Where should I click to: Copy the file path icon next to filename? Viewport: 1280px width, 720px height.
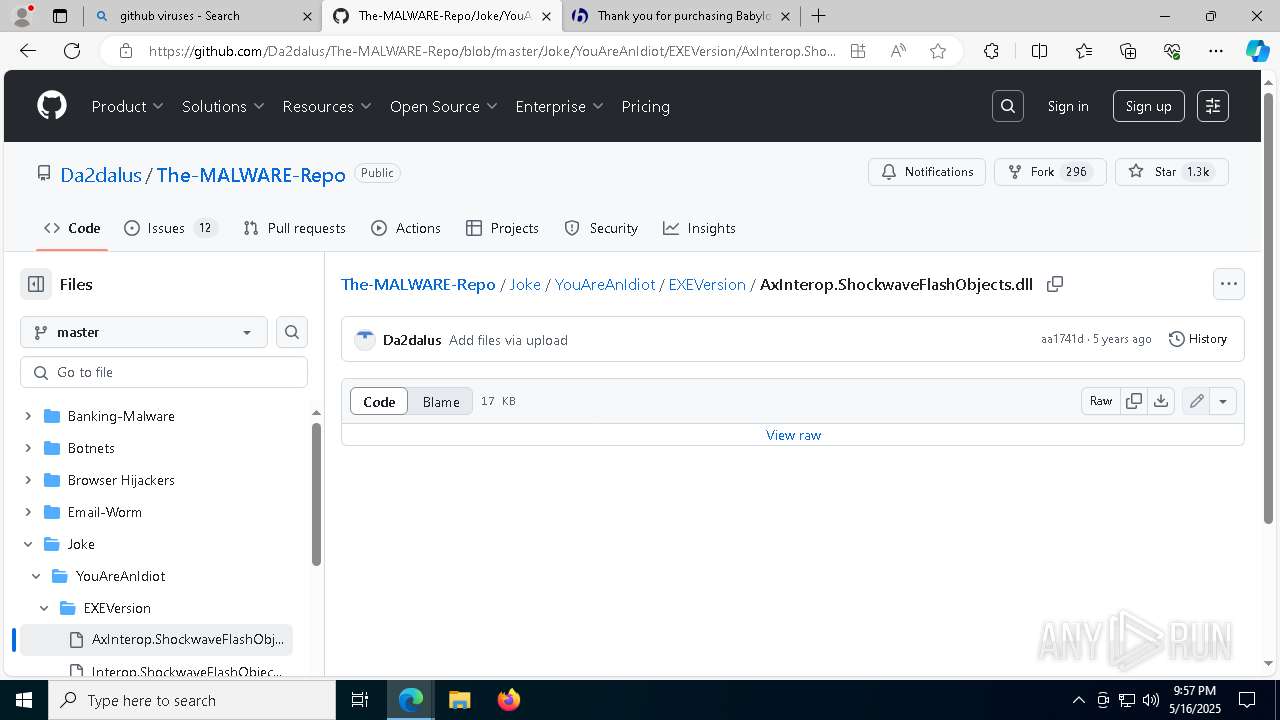click(1054, 284)
